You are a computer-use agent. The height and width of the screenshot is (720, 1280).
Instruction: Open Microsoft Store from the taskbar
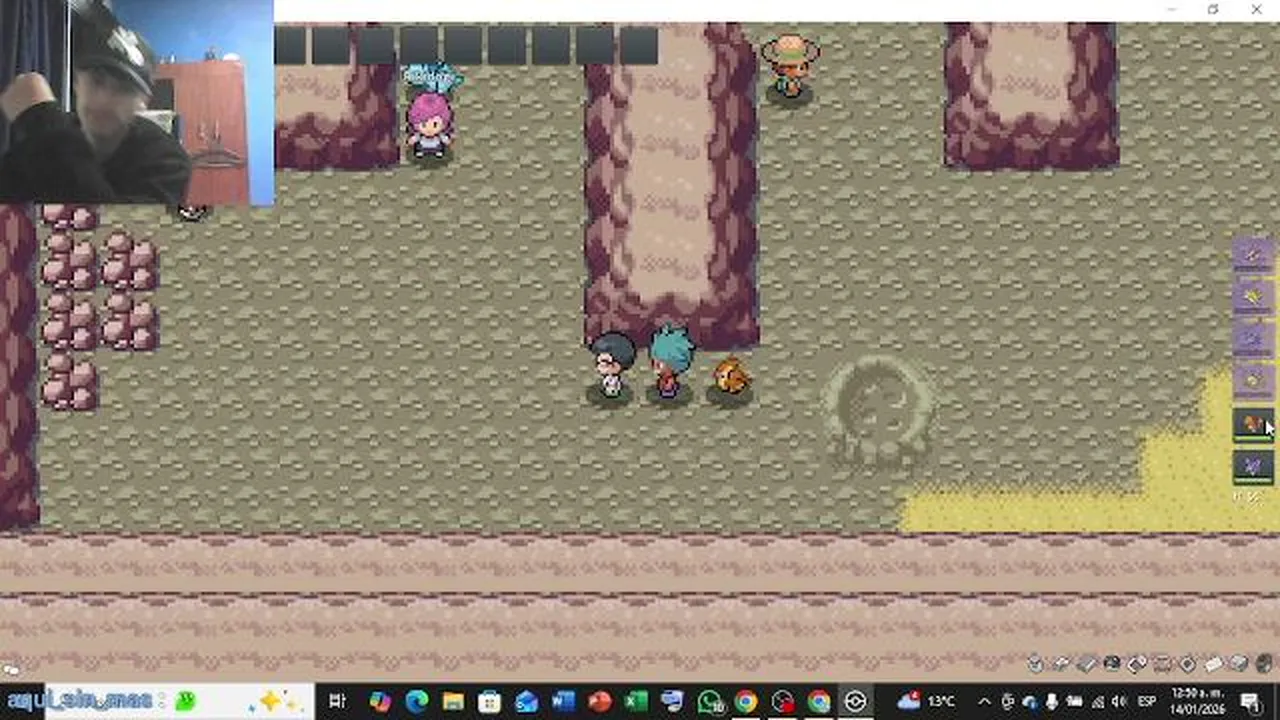click(x=489, y=701)
